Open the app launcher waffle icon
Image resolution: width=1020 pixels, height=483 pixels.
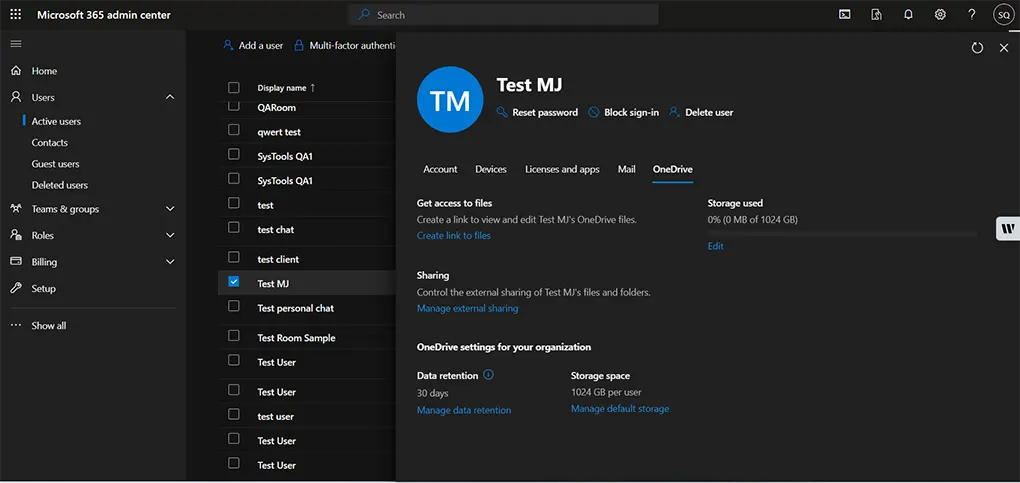[x=16, y=14]
